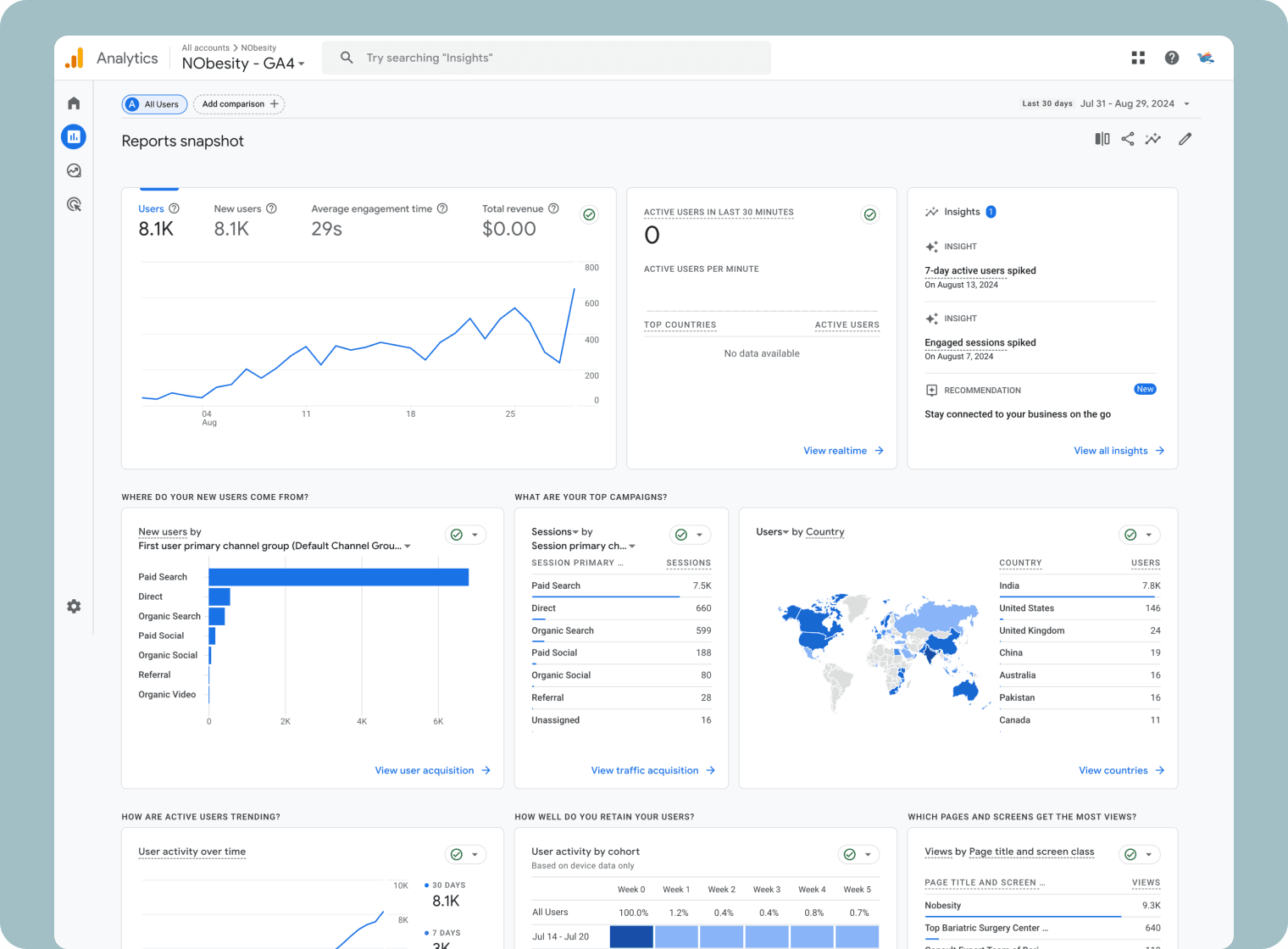The height and width of the screenshot is (949, 1288).
Task: Select the Users metric tab
Action: pyautogui.click(x=158, y=219)
